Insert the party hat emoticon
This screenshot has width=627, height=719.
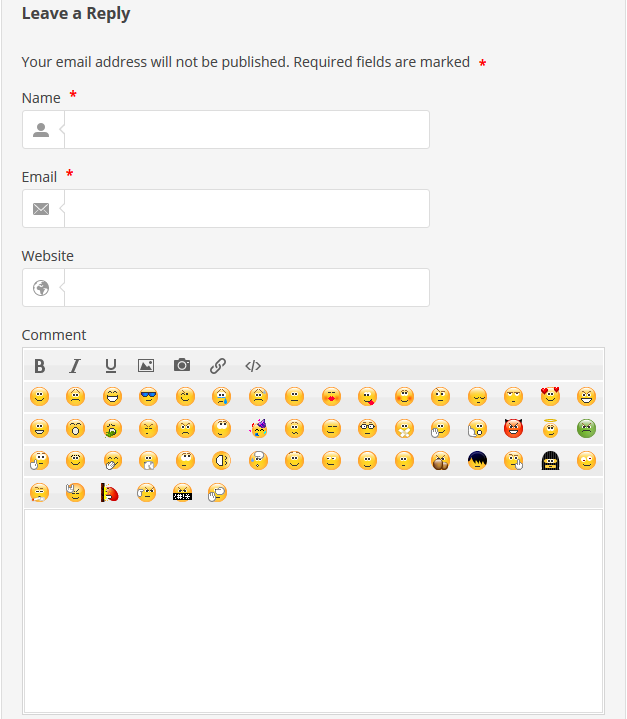(258, 428)
